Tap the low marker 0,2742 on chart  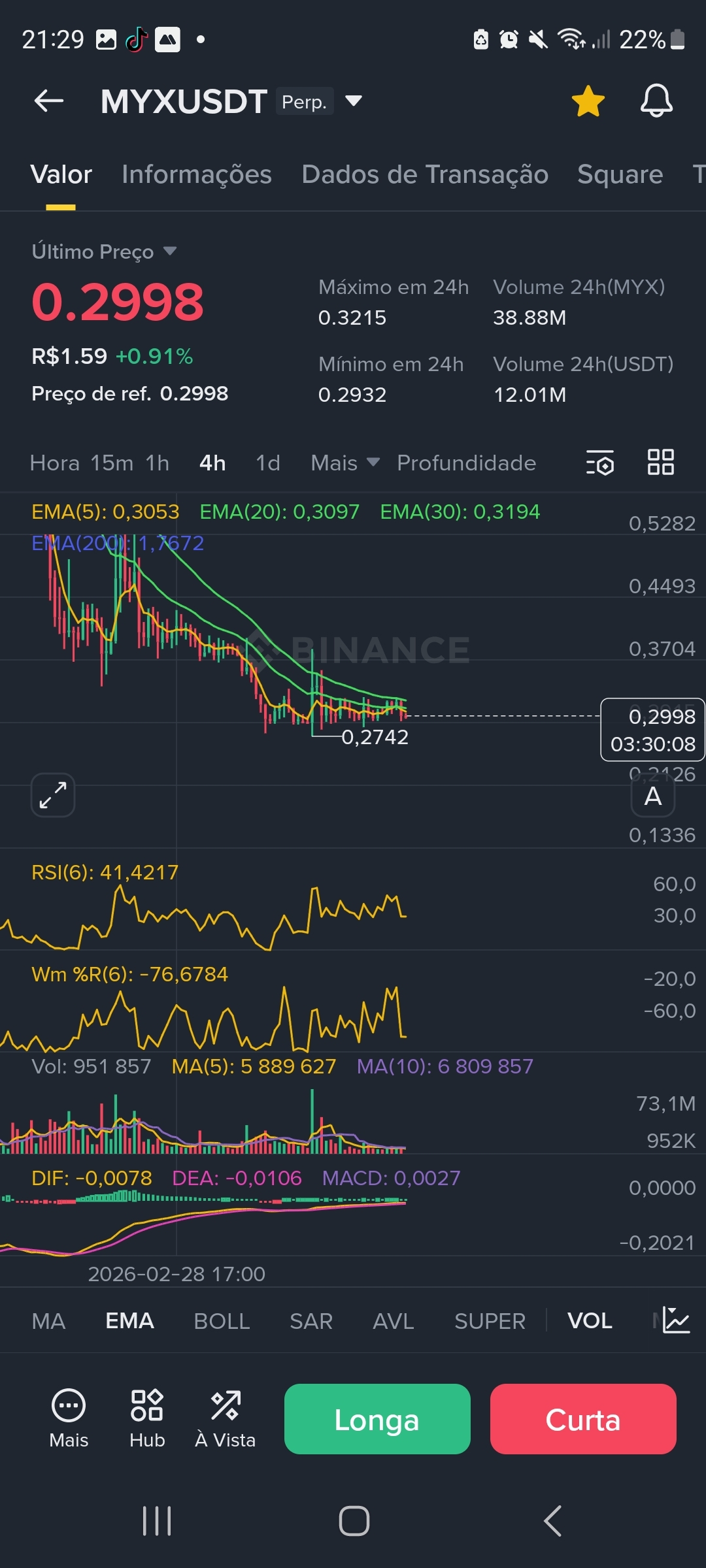tap(375, 737)
